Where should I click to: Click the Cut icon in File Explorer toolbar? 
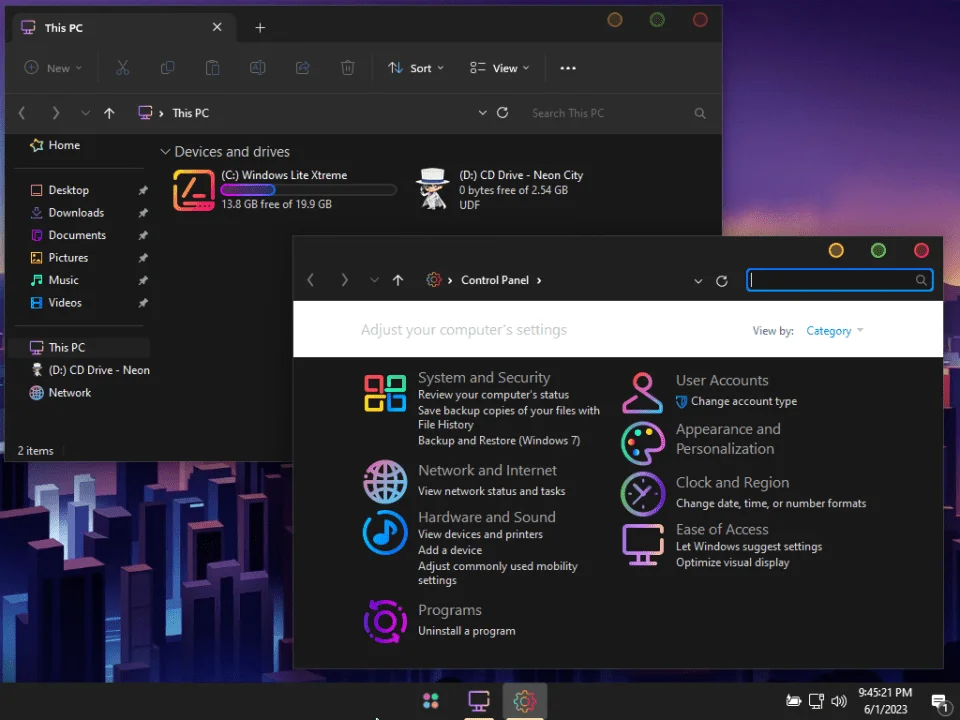click(x=122, y=68)
